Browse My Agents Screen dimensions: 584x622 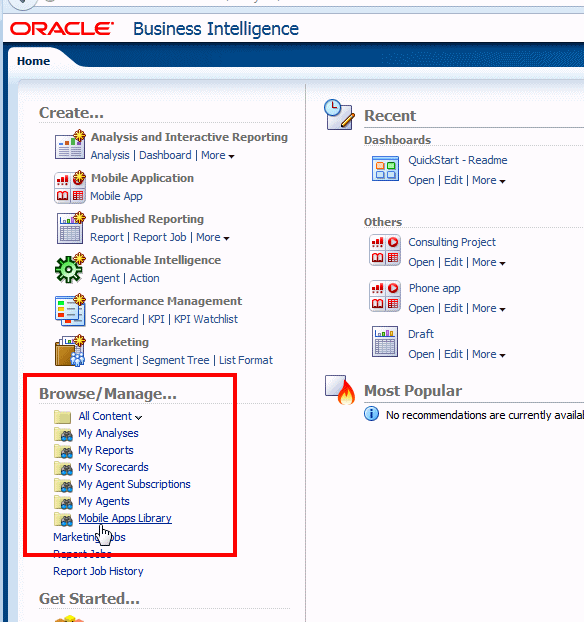tap(104, 501)
